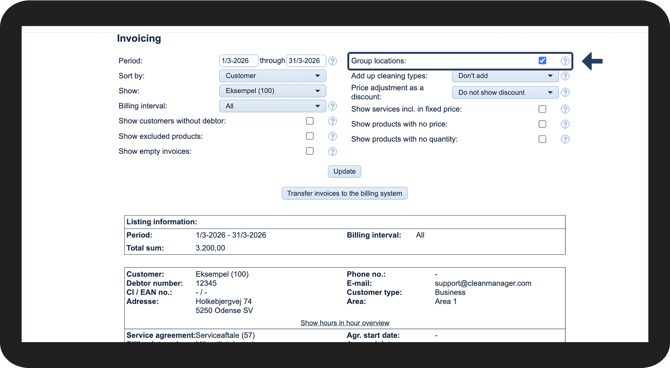Open help icon for Show empty invoices
670x368 pixels.
point(332,151)
